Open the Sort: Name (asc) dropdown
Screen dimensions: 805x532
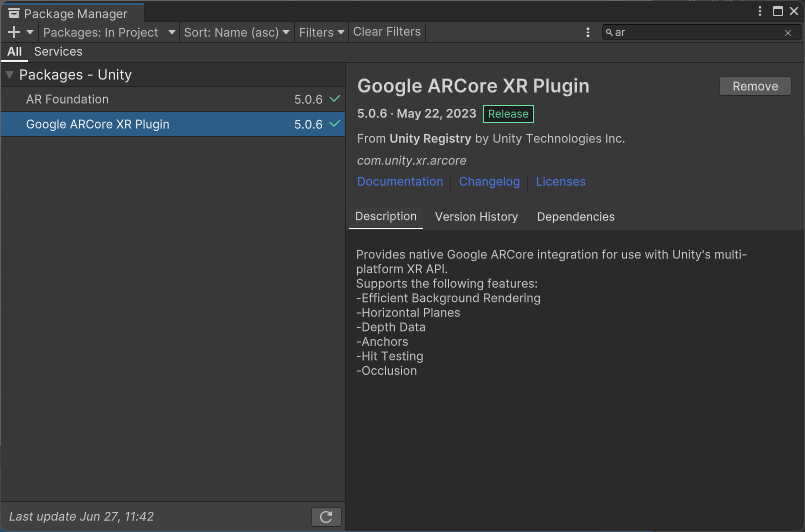pyautogui.click(x=237, y=32)
